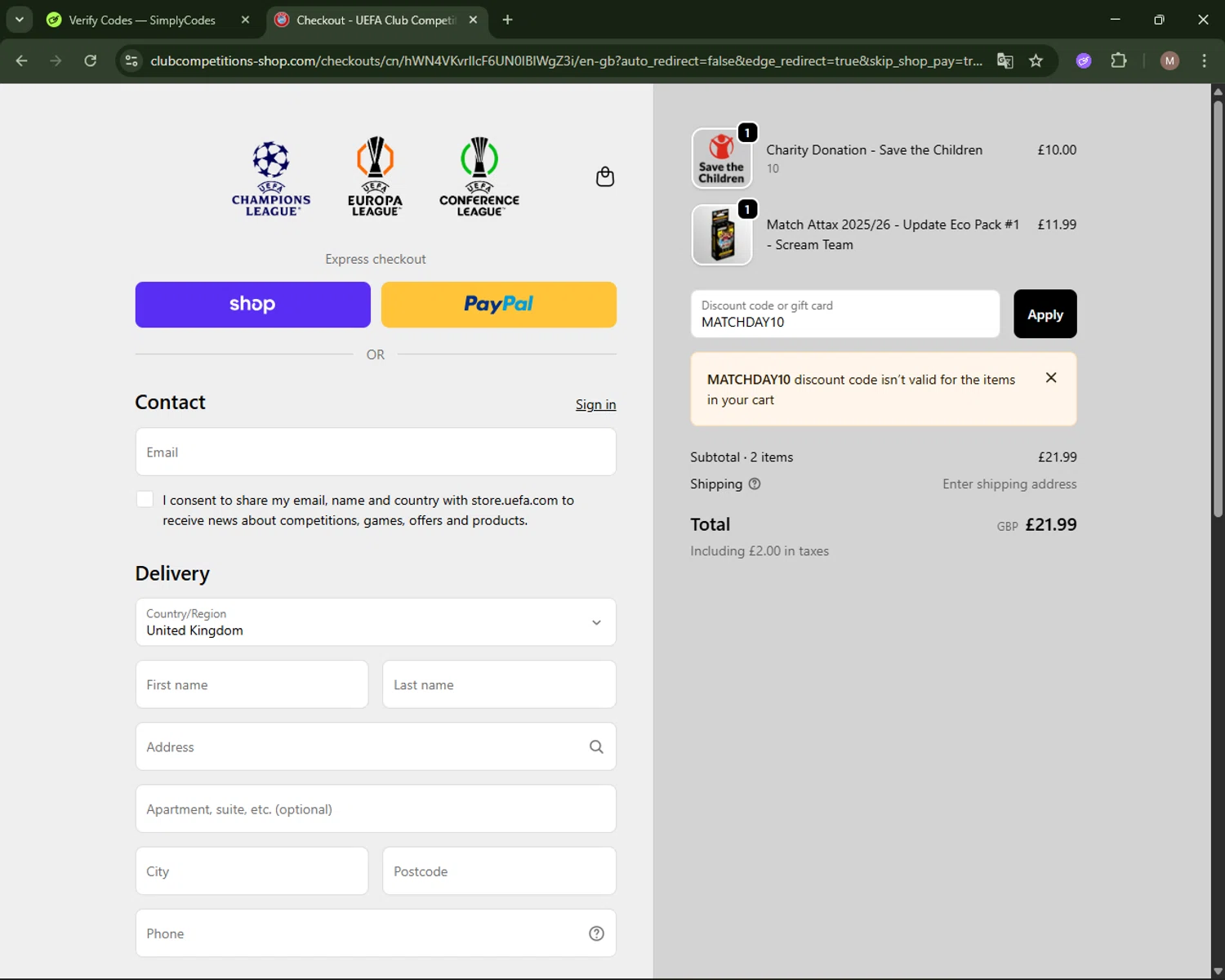Open the purple extension icon in toolbar
Screen dimensions: 1225x980
[1084, 60]
